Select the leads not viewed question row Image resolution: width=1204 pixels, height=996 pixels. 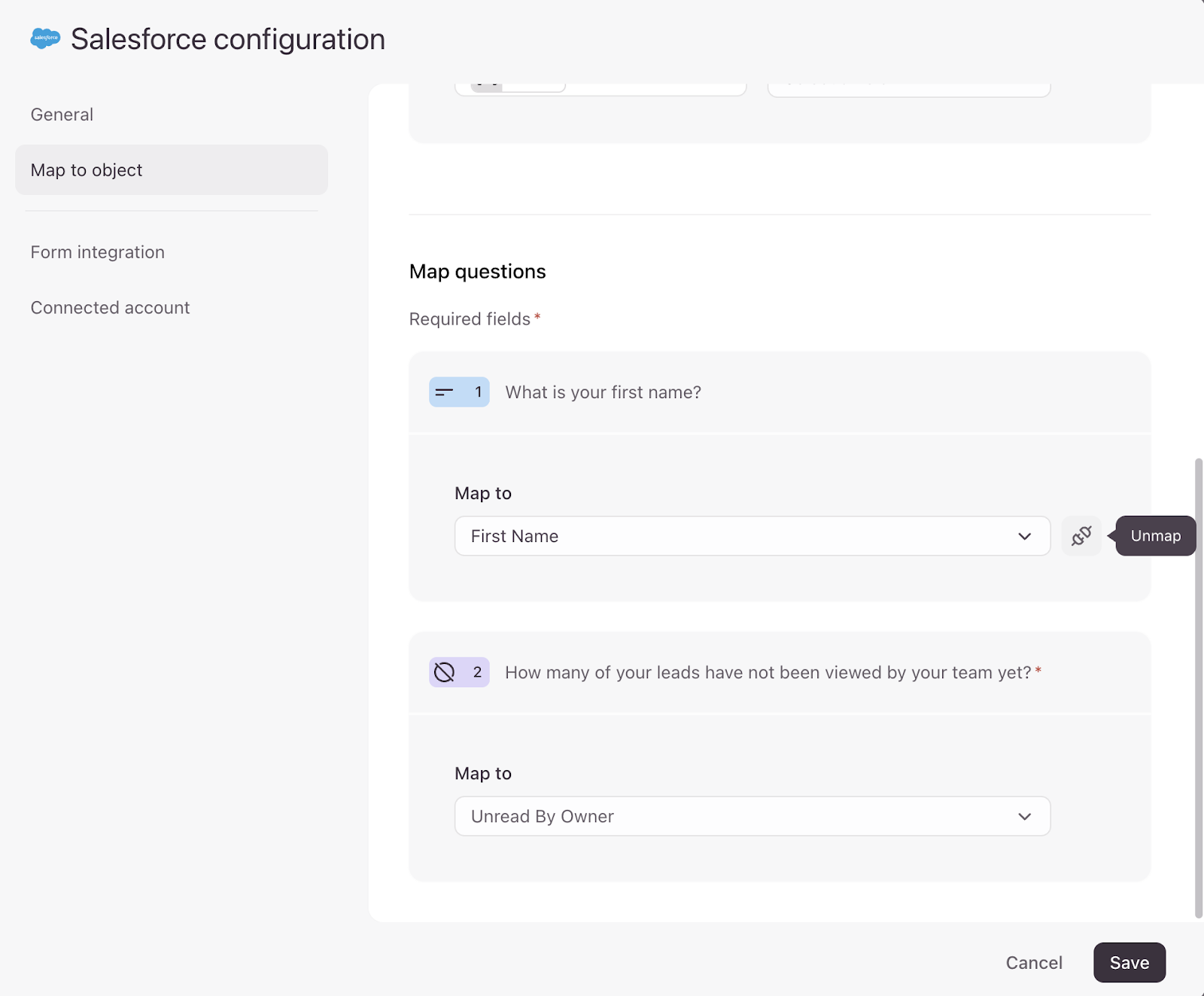[x=768, y=672]
